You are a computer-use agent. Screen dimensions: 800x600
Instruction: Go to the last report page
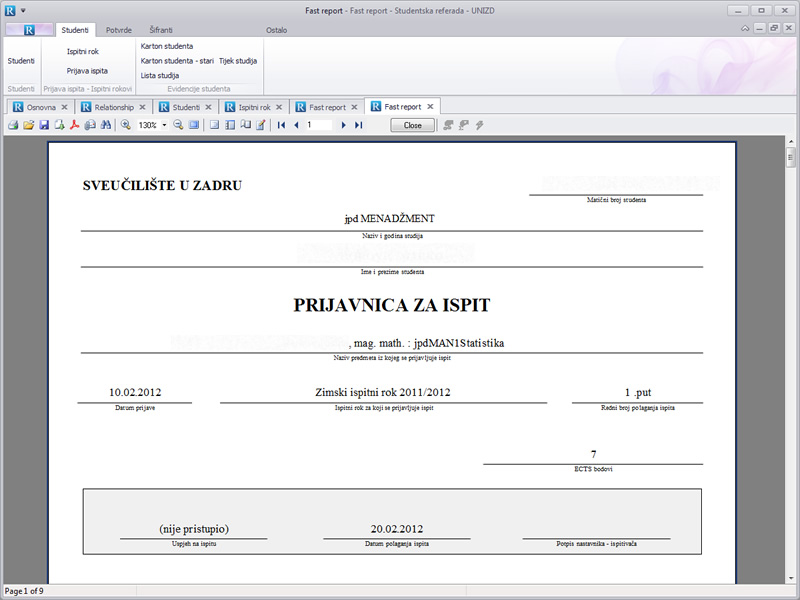[x=358, y=125]
